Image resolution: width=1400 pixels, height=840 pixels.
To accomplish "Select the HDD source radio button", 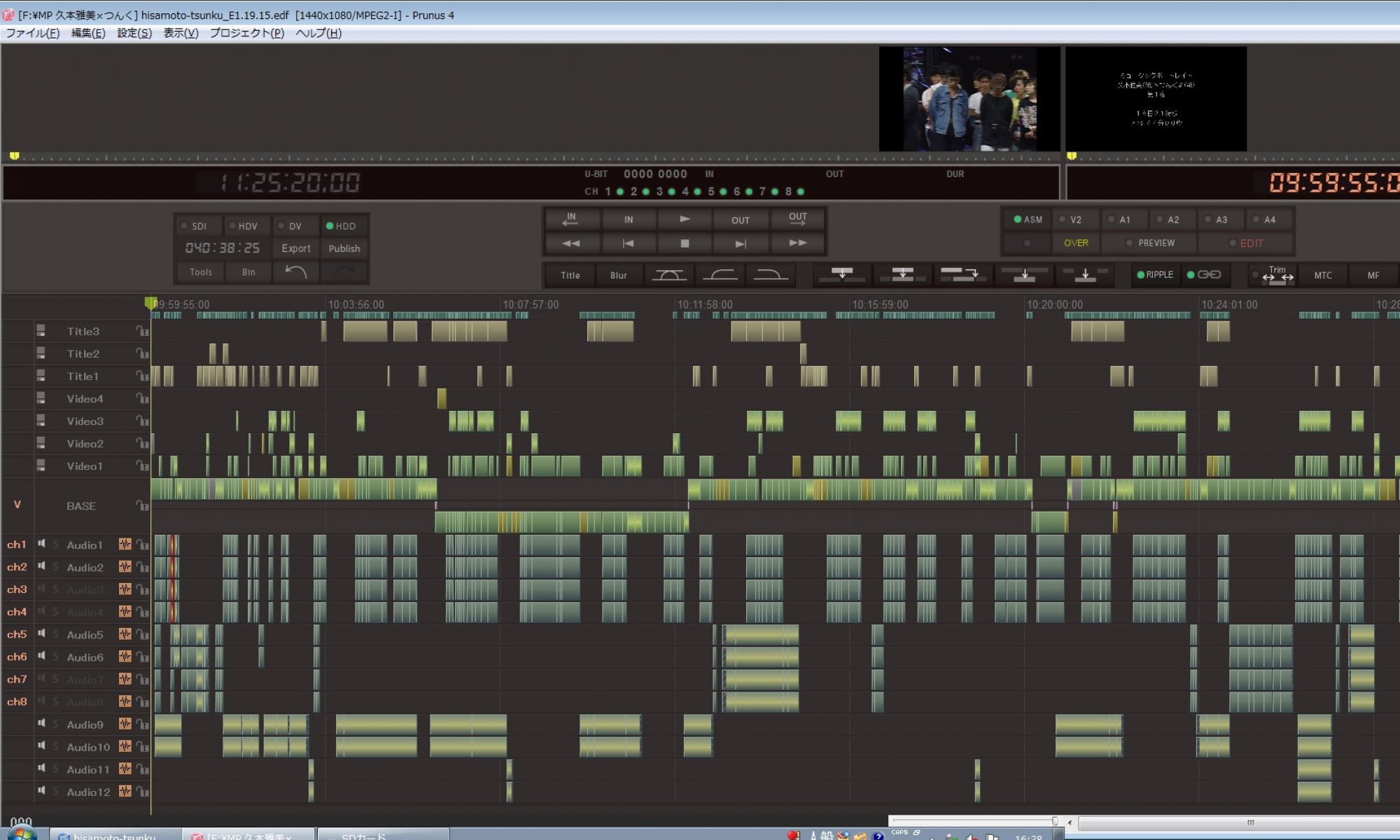I will [x=344, y=226].
